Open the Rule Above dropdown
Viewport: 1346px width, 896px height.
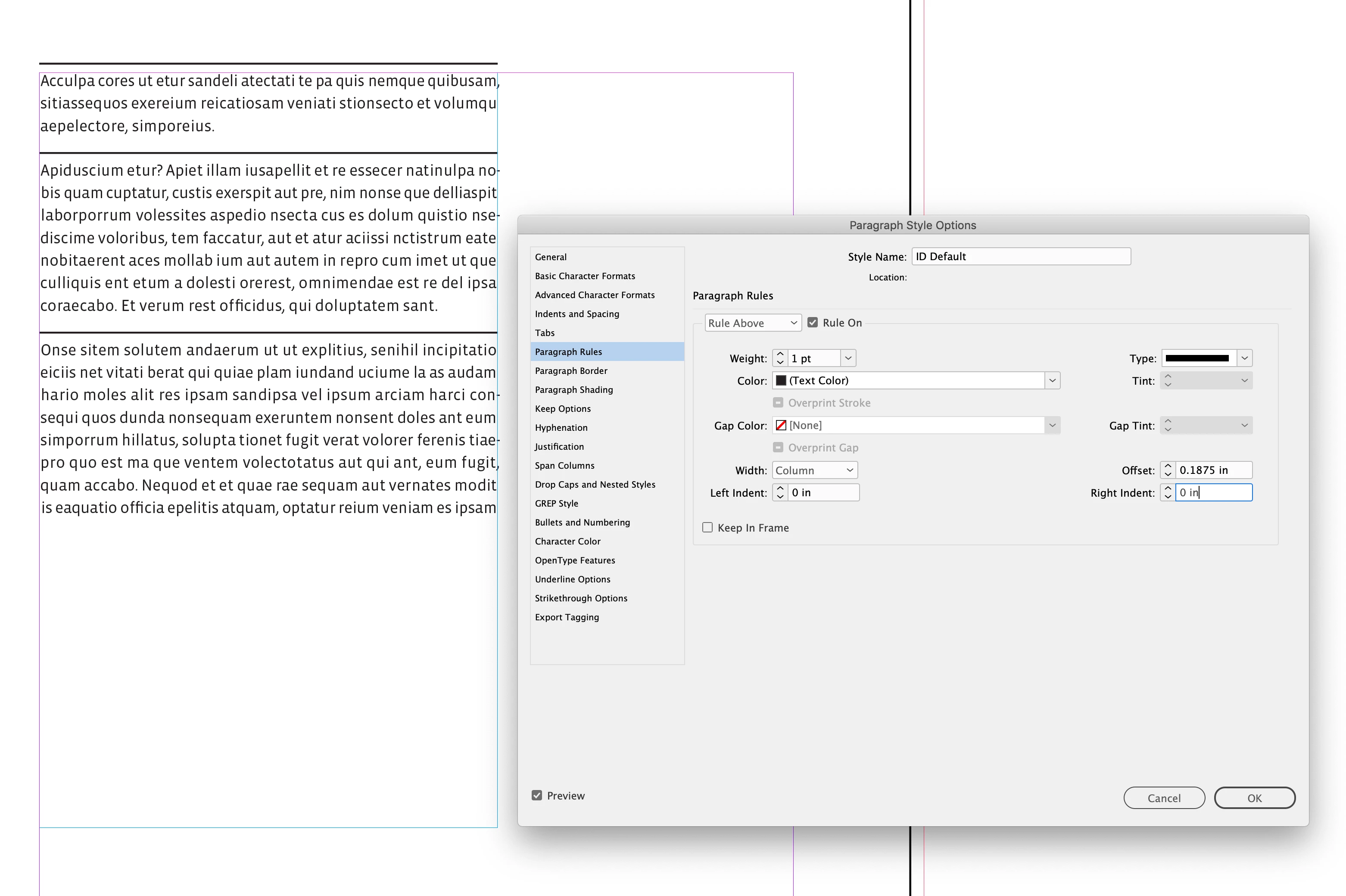tap(752, 323)
